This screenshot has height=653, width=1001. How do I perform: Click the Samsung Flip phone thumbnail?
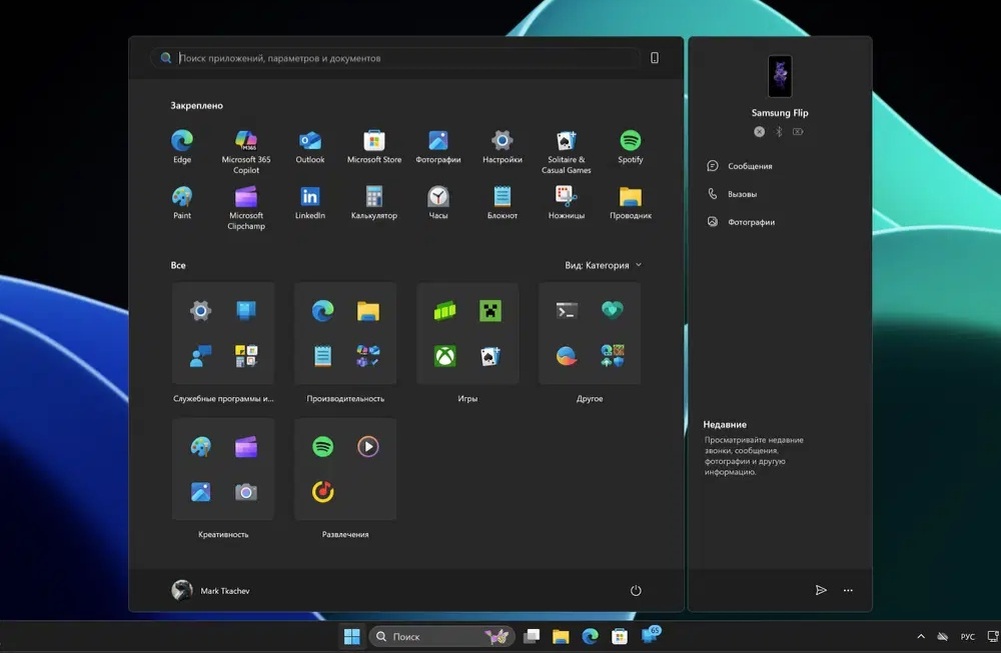779,77
